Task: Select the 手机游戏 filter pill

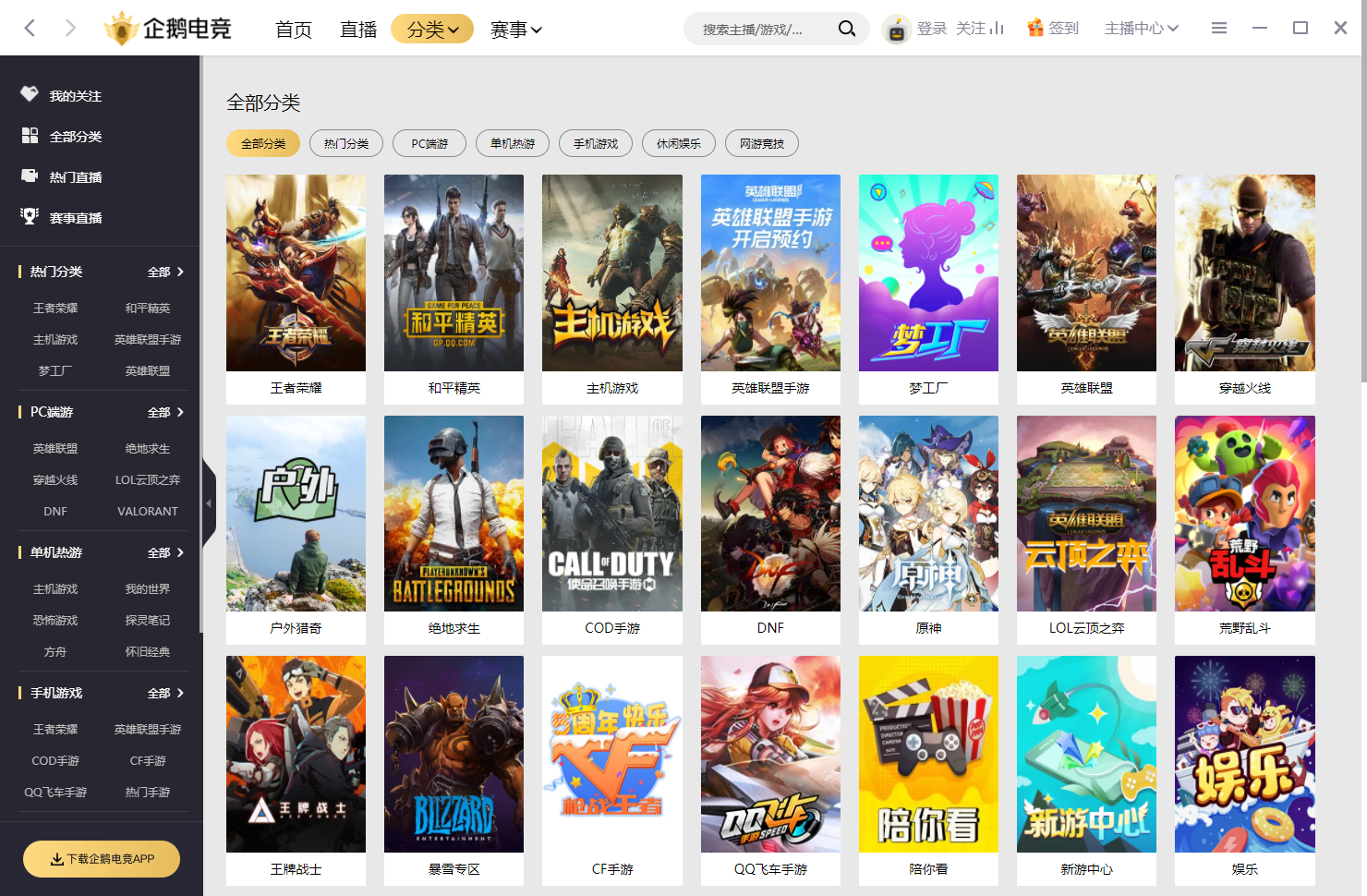Action: pyautogui.click(x=596, y=143)
